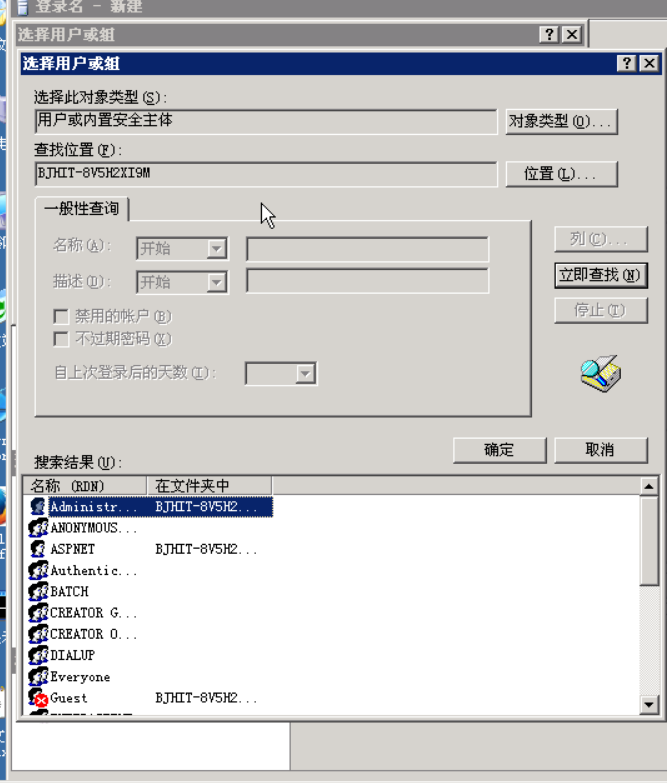Image resolution: width=667 pixels, height=783 pixels.
Task: Select the Administrator user icon
Action: tap(38, 506)
